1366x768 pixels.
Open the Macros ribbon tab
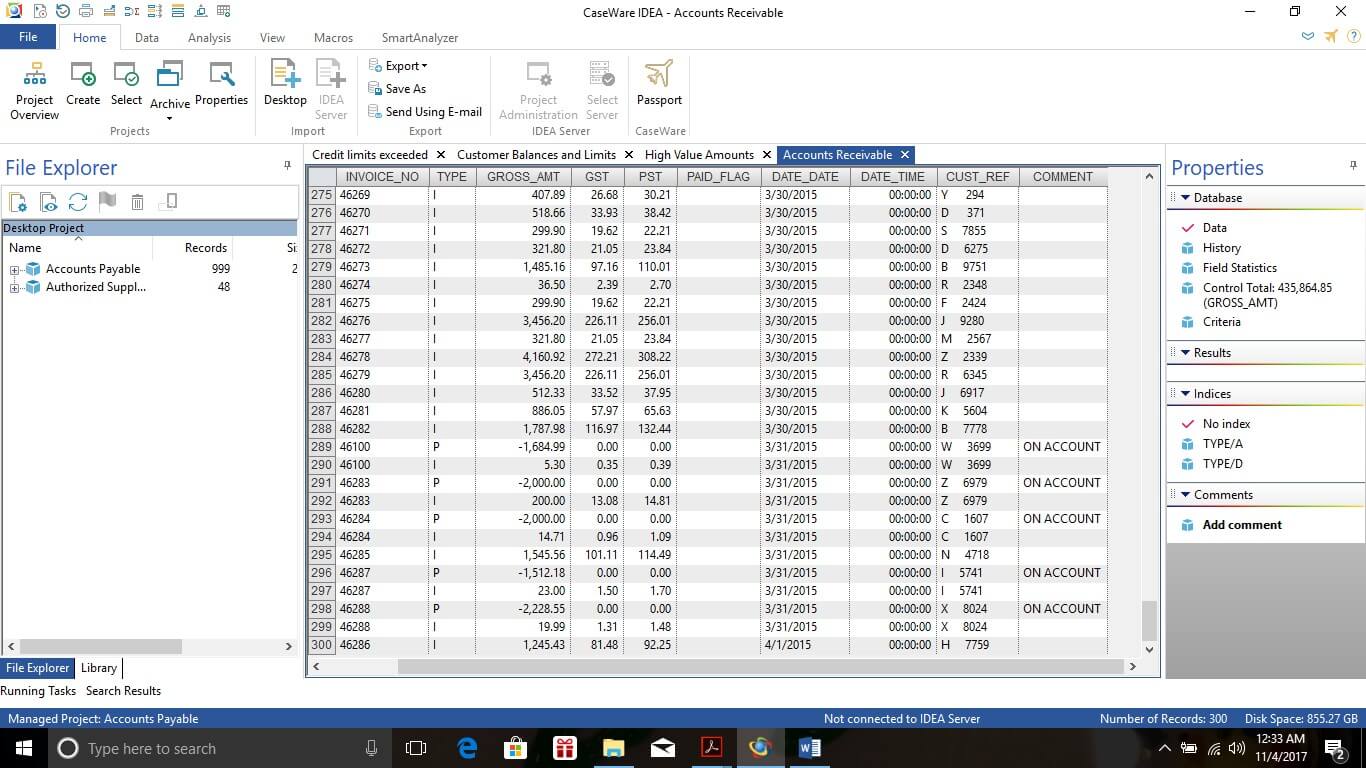[333, 38]
